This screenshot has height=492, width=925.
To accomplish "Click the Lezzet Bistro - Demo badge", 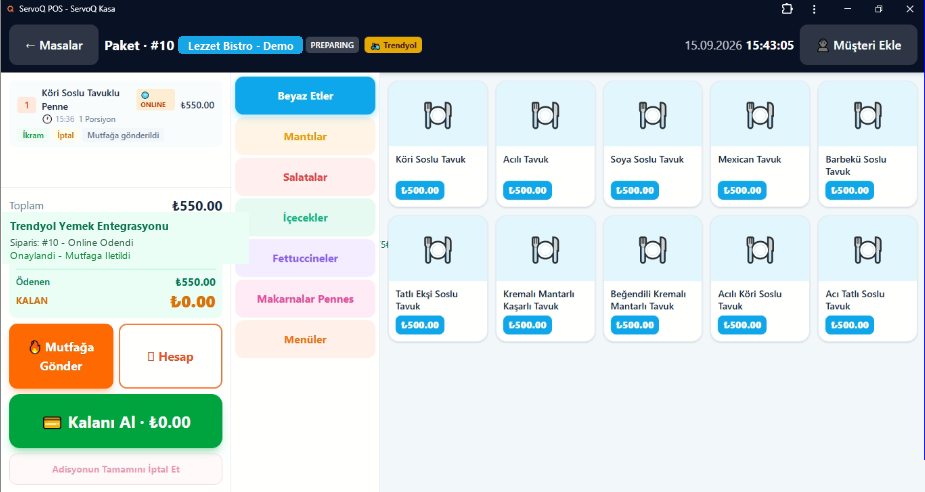I will [240, 45].
